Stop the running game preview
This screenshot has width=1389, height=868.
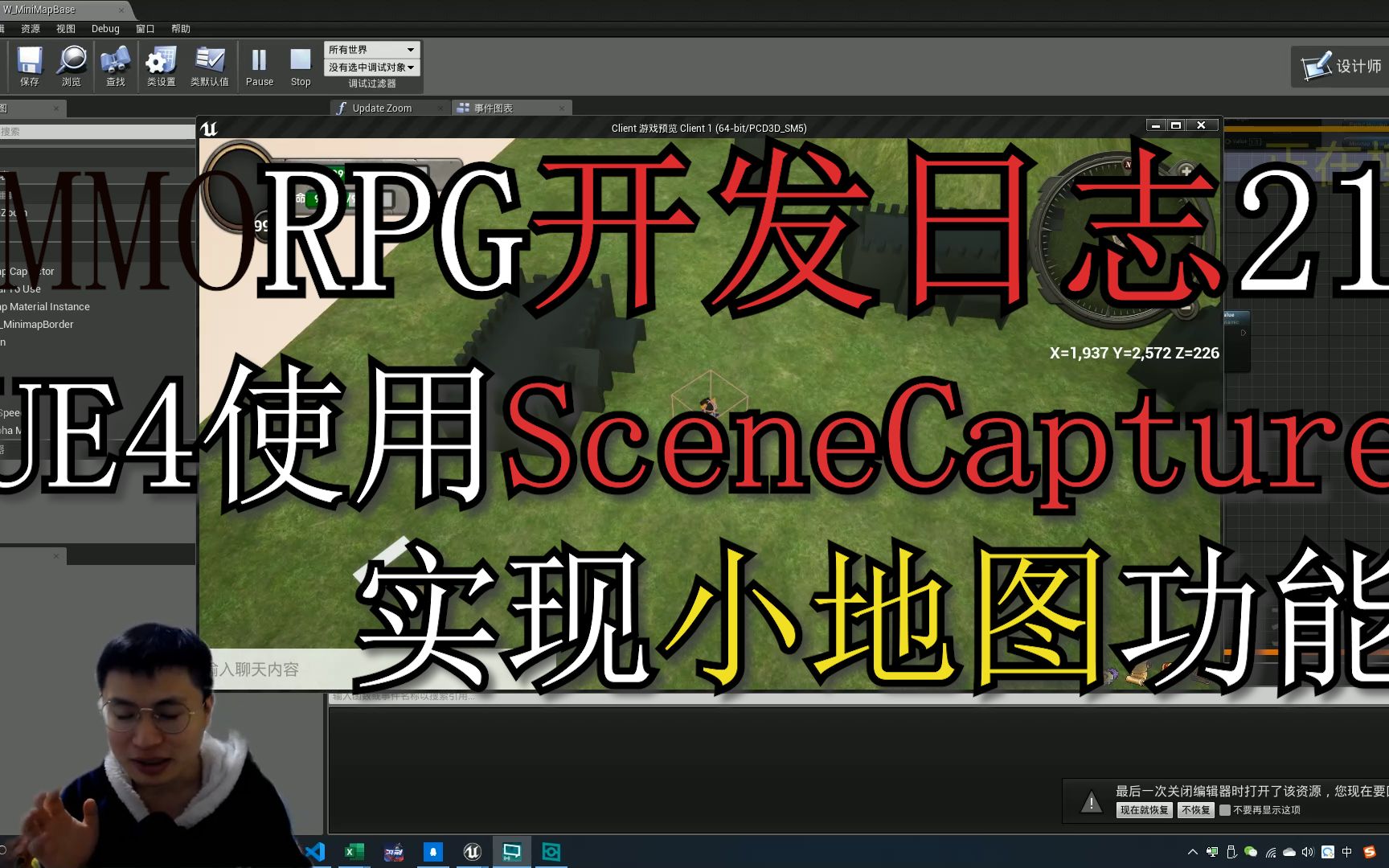coord(300,66)
